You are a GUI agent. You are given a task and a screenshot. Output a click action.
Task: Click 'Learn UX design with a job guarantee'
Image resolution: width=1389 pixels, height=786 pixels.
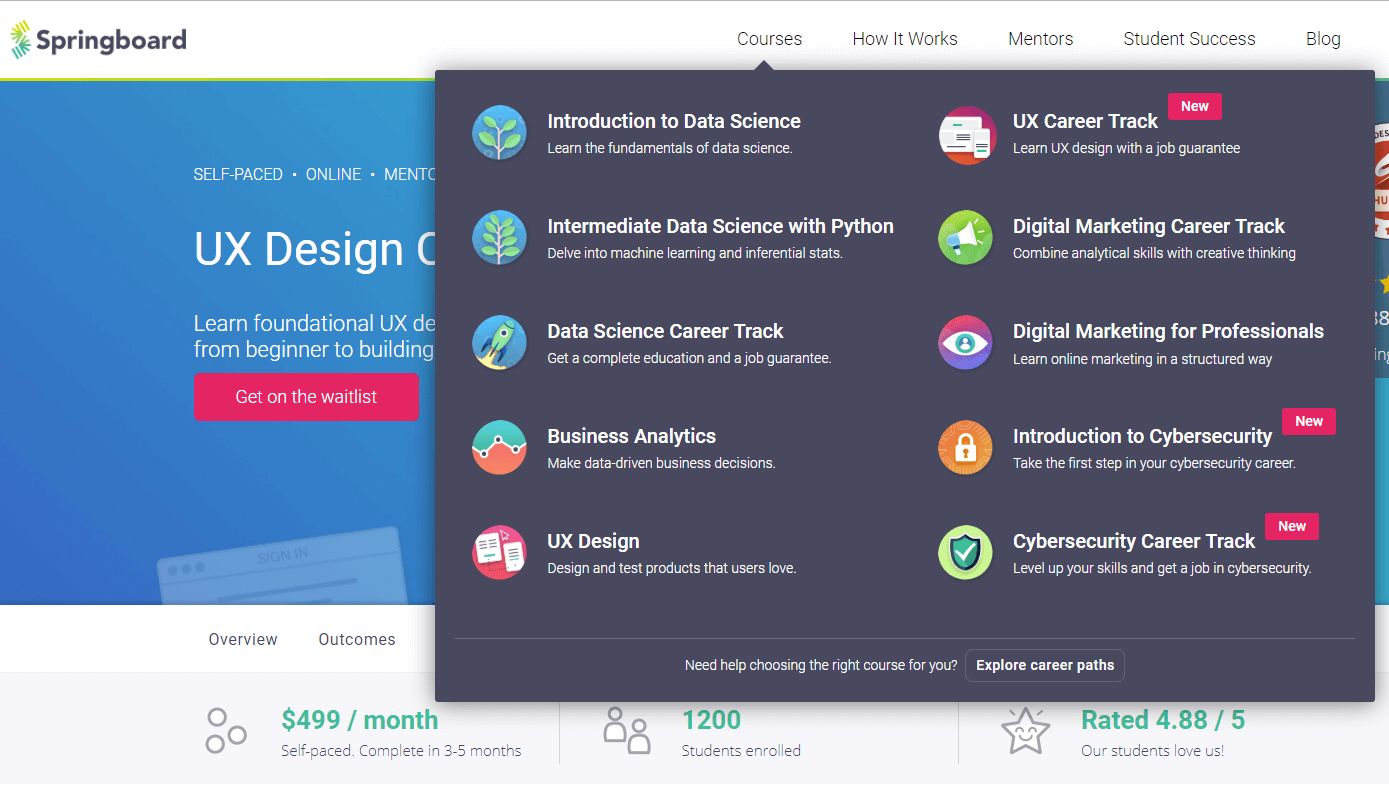point(1126,148)
